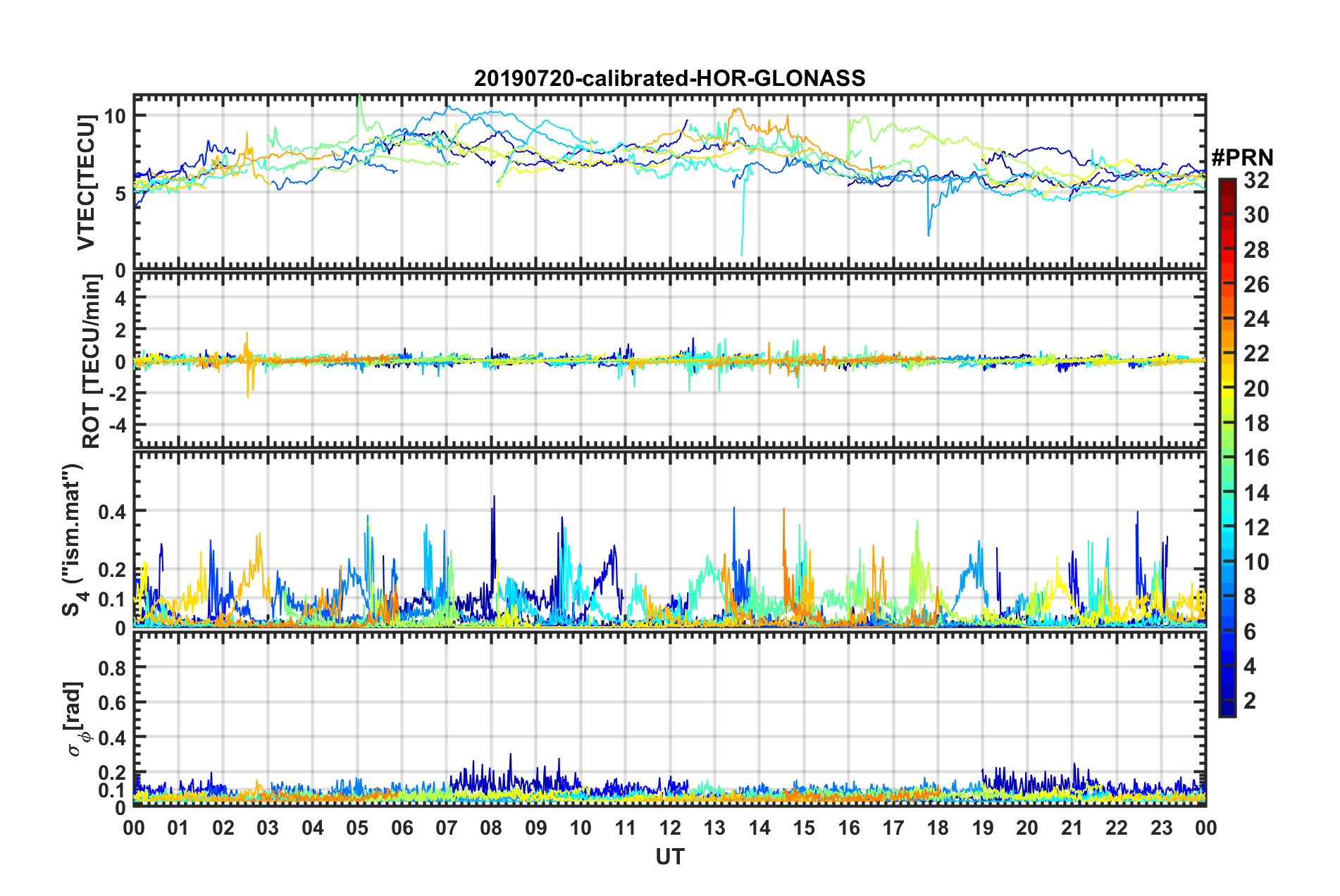Screen dimensions: 1340x896
Task: Click the plot title 20190720-calibrated-HOR-GLONASS
Action: point(669,78)
